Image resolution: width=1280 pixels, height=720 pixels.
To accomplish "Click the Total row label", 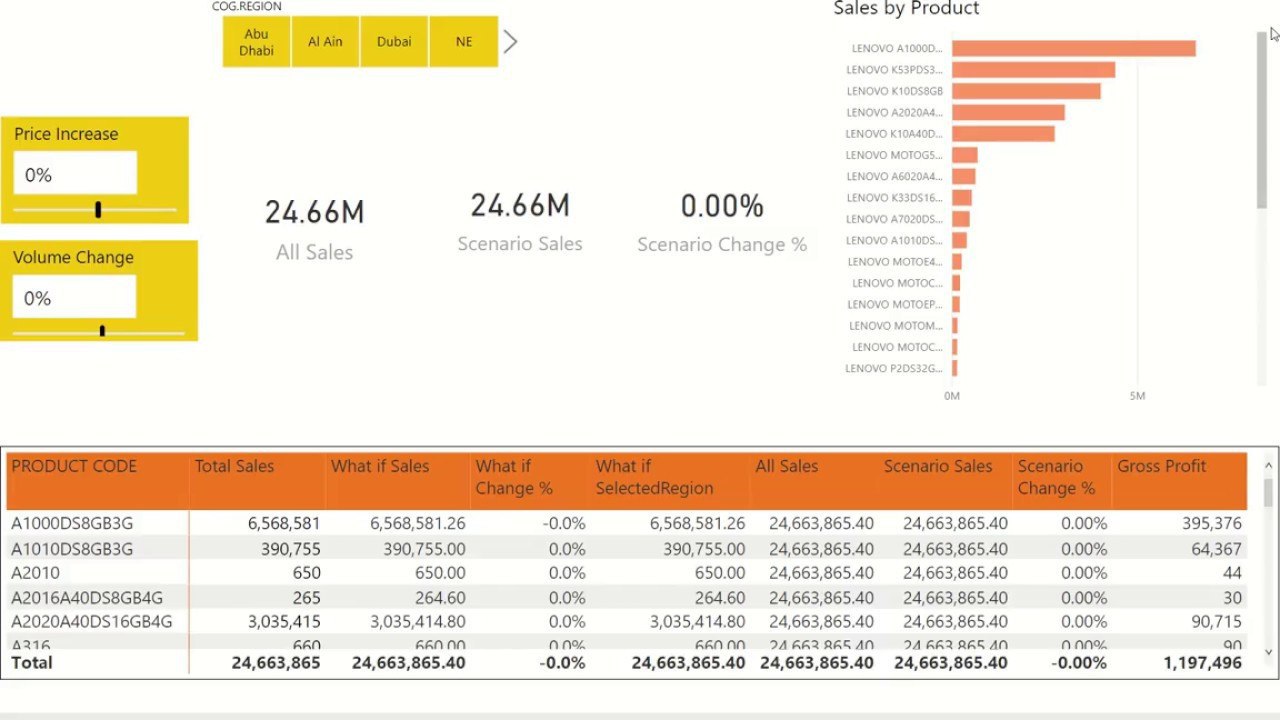I will tap(32, 662).
